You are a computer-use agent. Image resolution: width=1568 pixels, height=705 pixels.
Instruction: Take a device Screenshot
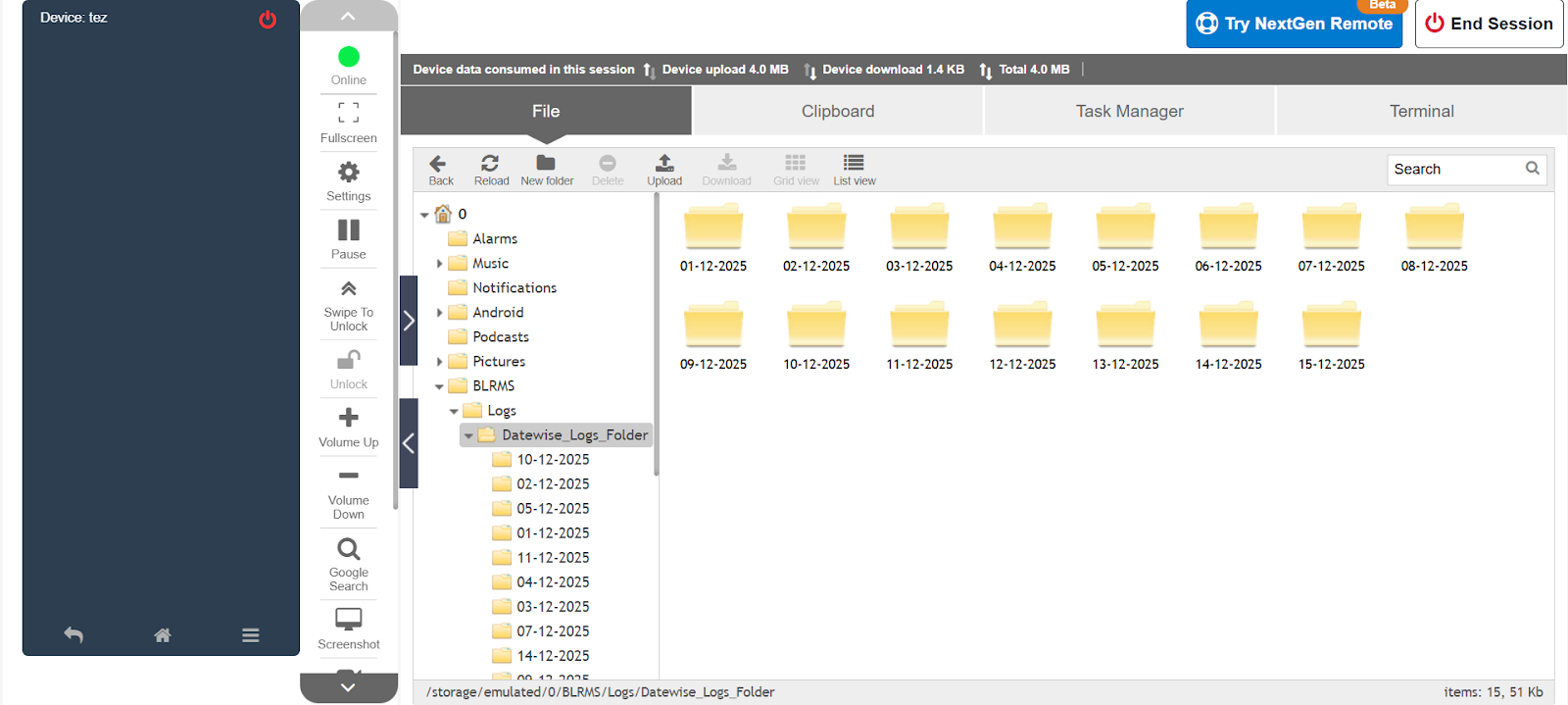(x=348, y=620)
